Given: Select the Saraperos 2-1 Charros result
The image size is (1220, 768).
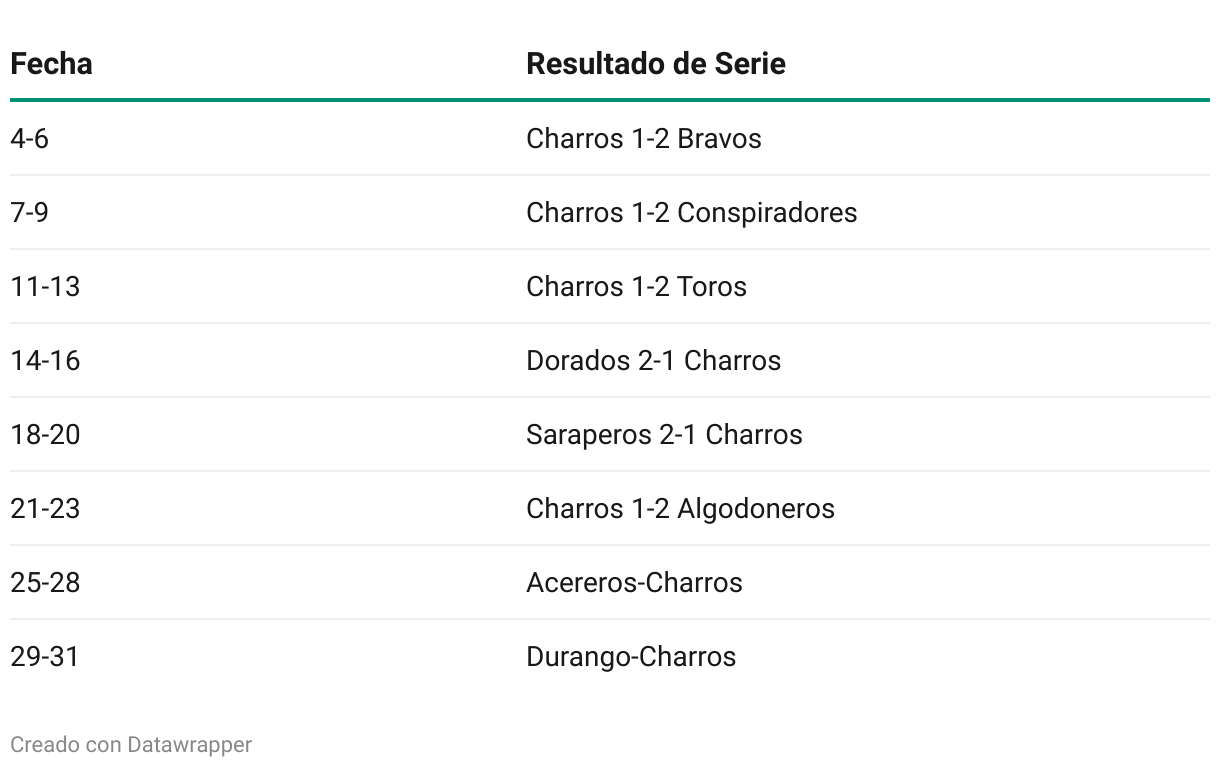Looking at the screenshot, I should (x=665, y=434).
